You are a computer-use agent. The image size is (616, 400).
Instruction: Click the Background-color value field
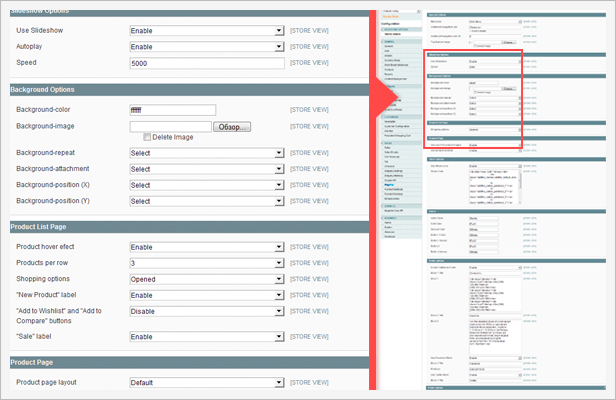[x=173, y=110]
